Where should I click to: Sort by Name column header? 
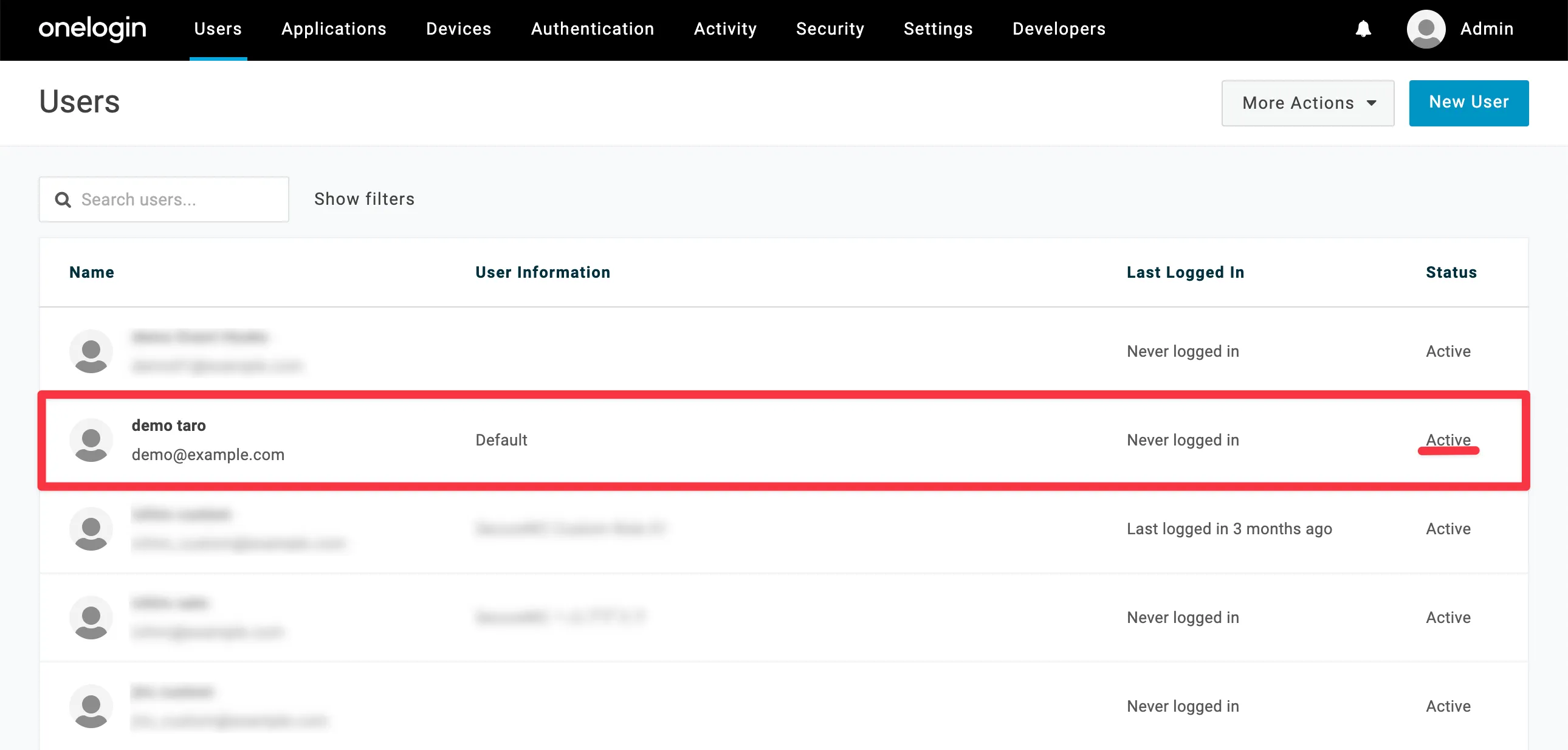pyautogui.click(x=92, y=272)
